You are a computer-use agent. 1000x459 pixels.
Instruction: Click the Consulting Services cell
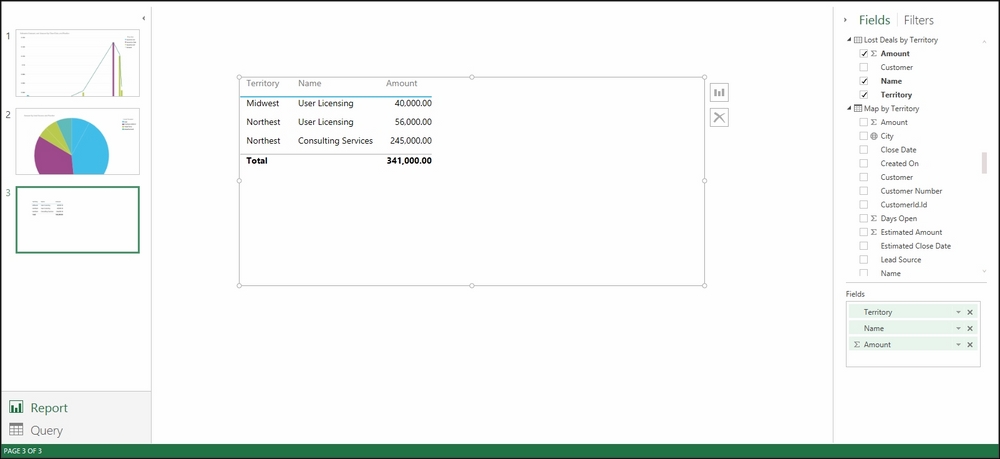(335, 141)
